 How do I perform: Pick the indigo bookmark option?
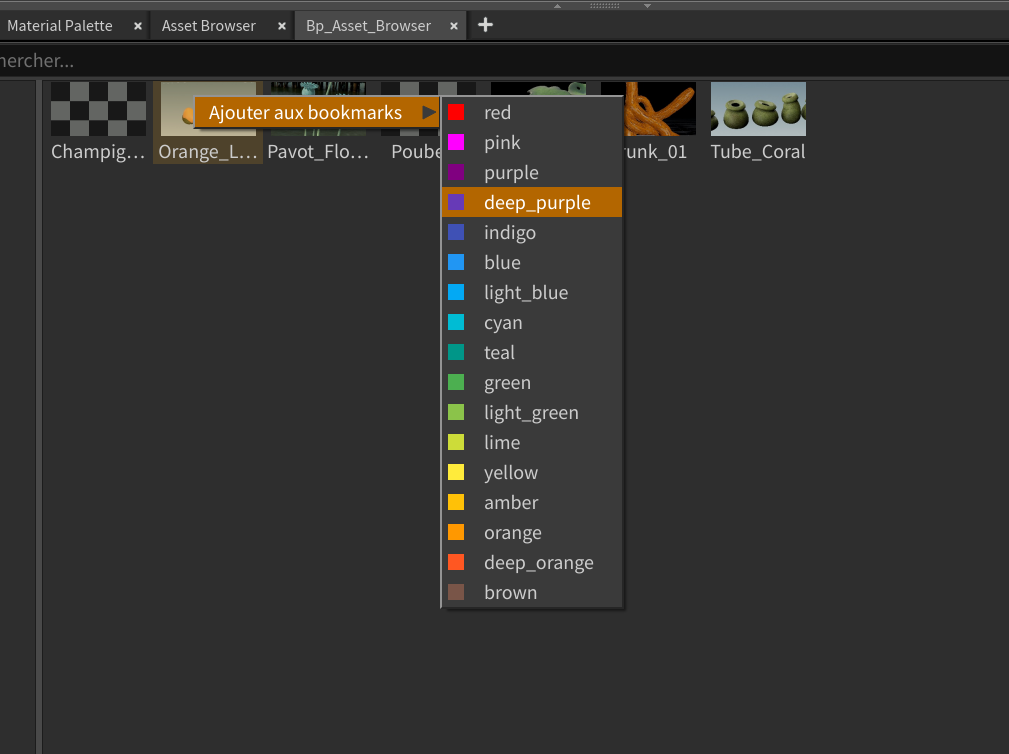[509, 233]
